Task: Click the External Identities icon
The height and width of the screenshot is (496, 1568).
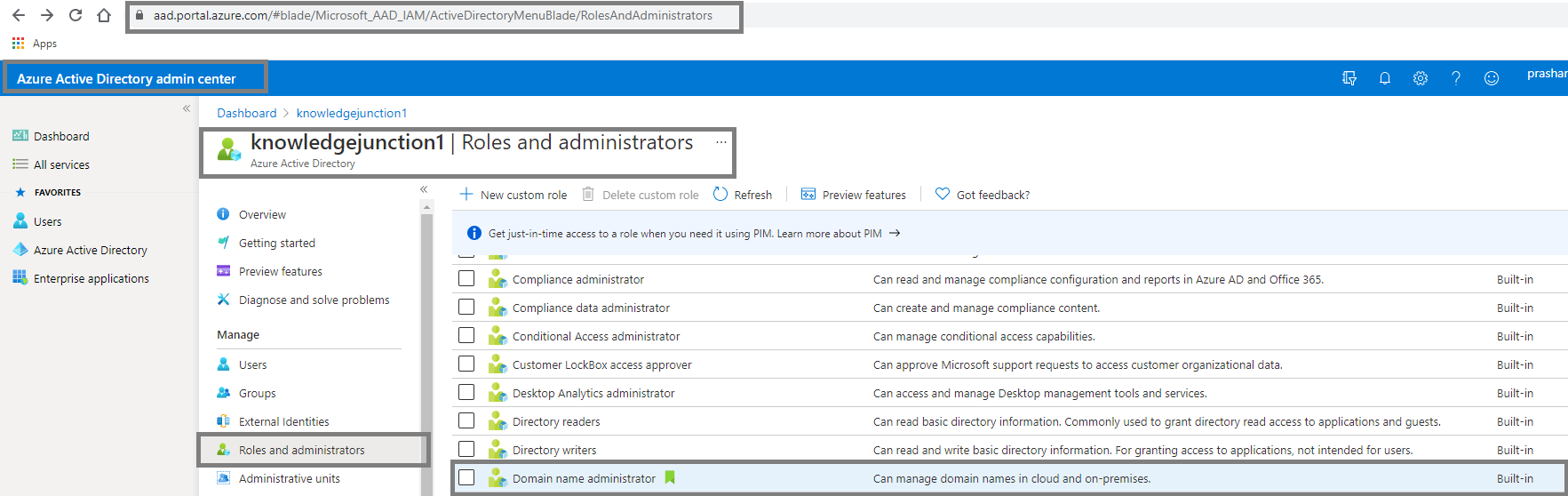Action: coord(223,420)
